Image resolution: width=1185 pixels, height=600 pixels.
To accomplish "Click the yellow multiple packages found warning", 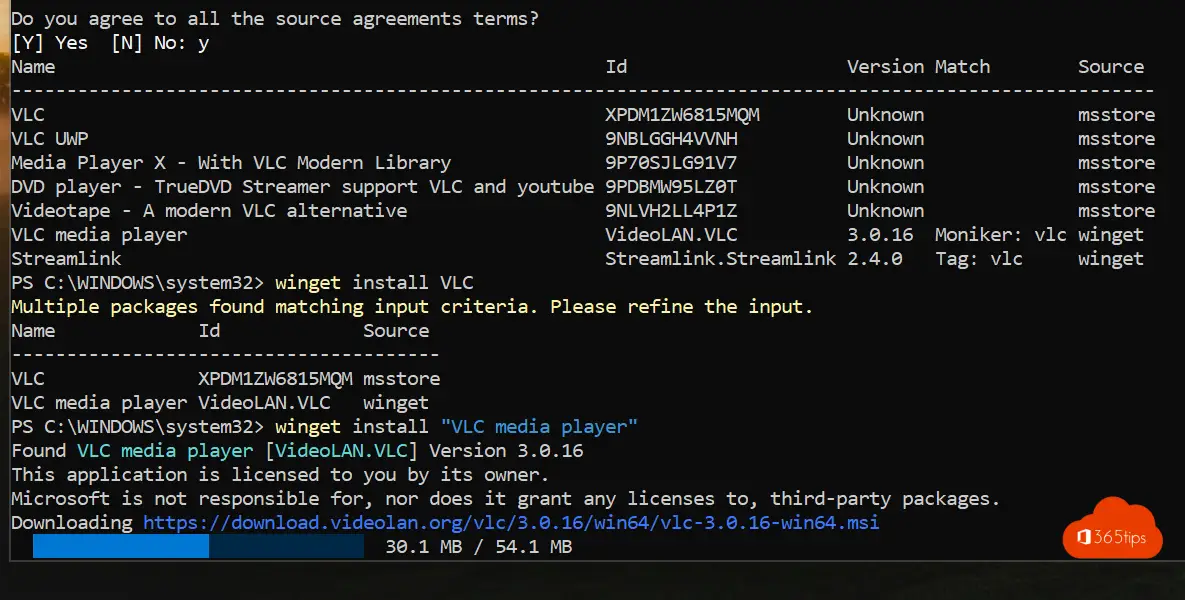I will tap(412, 307).
